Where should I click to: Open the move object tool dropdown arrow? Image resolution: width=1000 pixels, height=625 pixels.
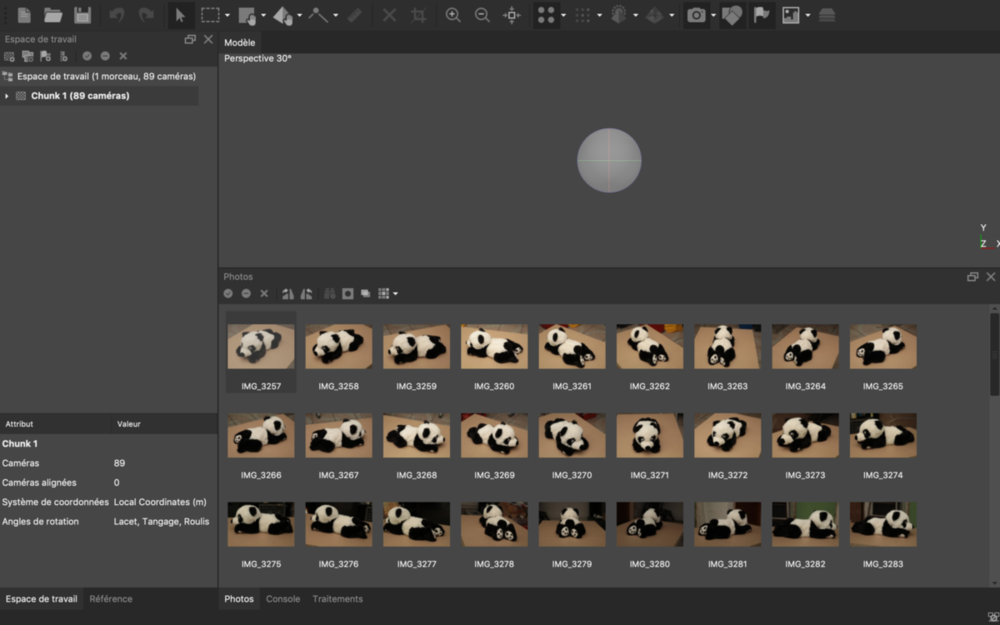[299, 15]
